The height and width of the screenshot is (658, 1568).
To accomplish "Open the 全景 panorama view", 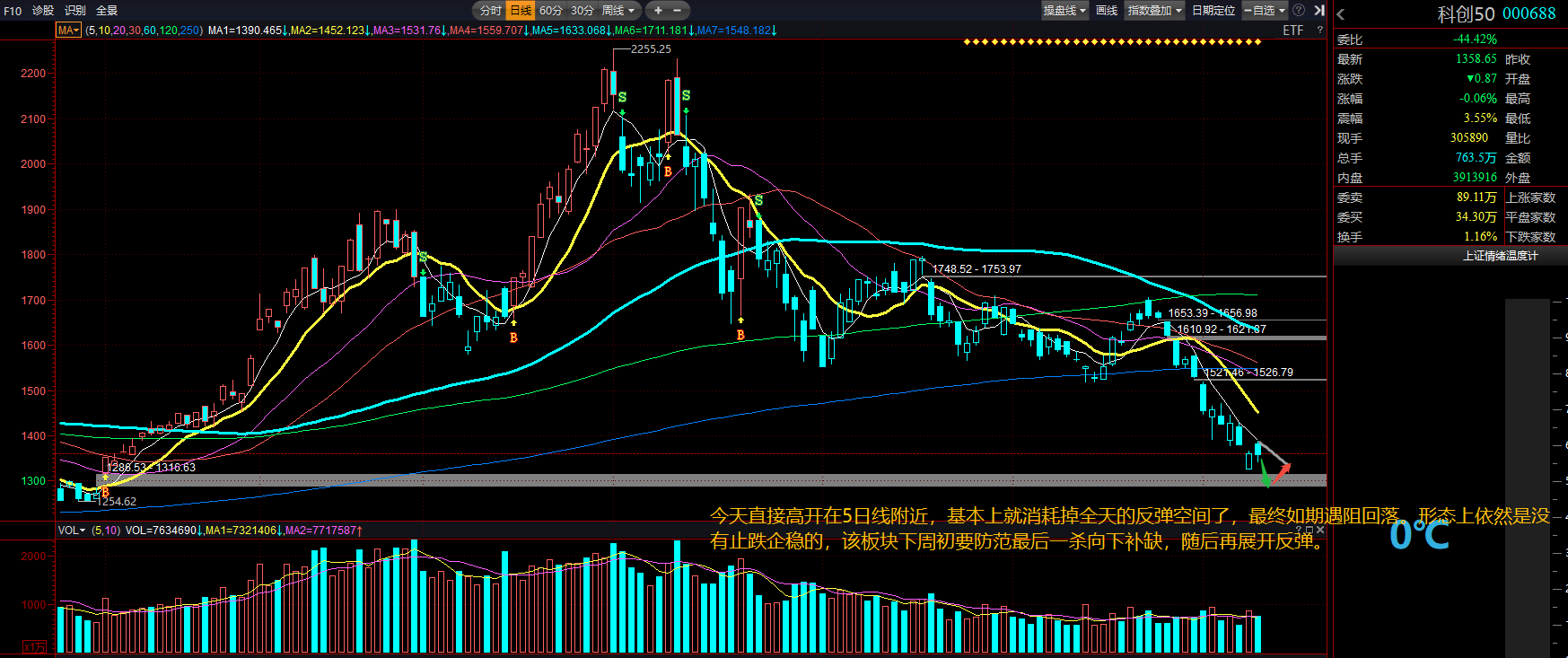I will click(x=107, y=11).
